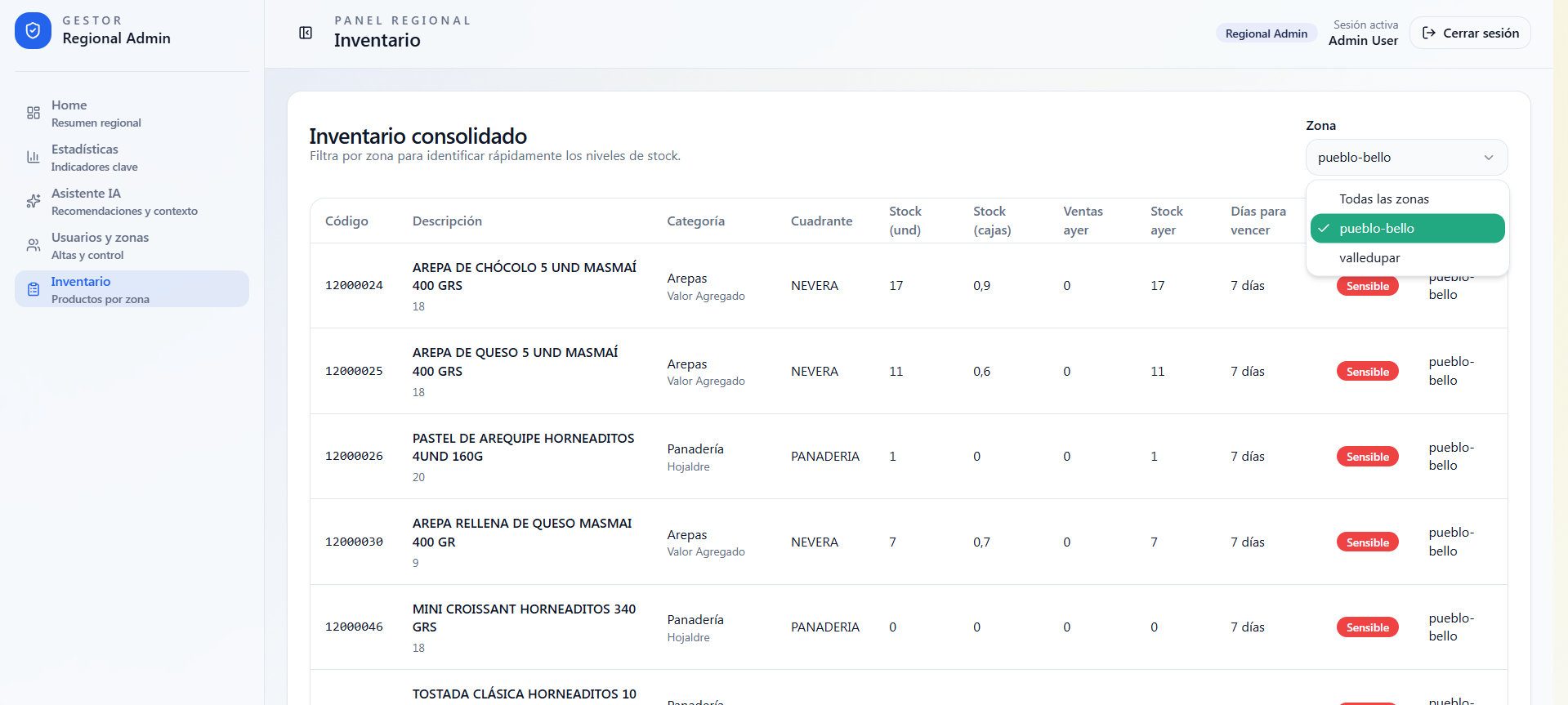Click the Regional Admin badge
The height and width of the screenshot is (705, 1568).
[x=1266, y=33]
